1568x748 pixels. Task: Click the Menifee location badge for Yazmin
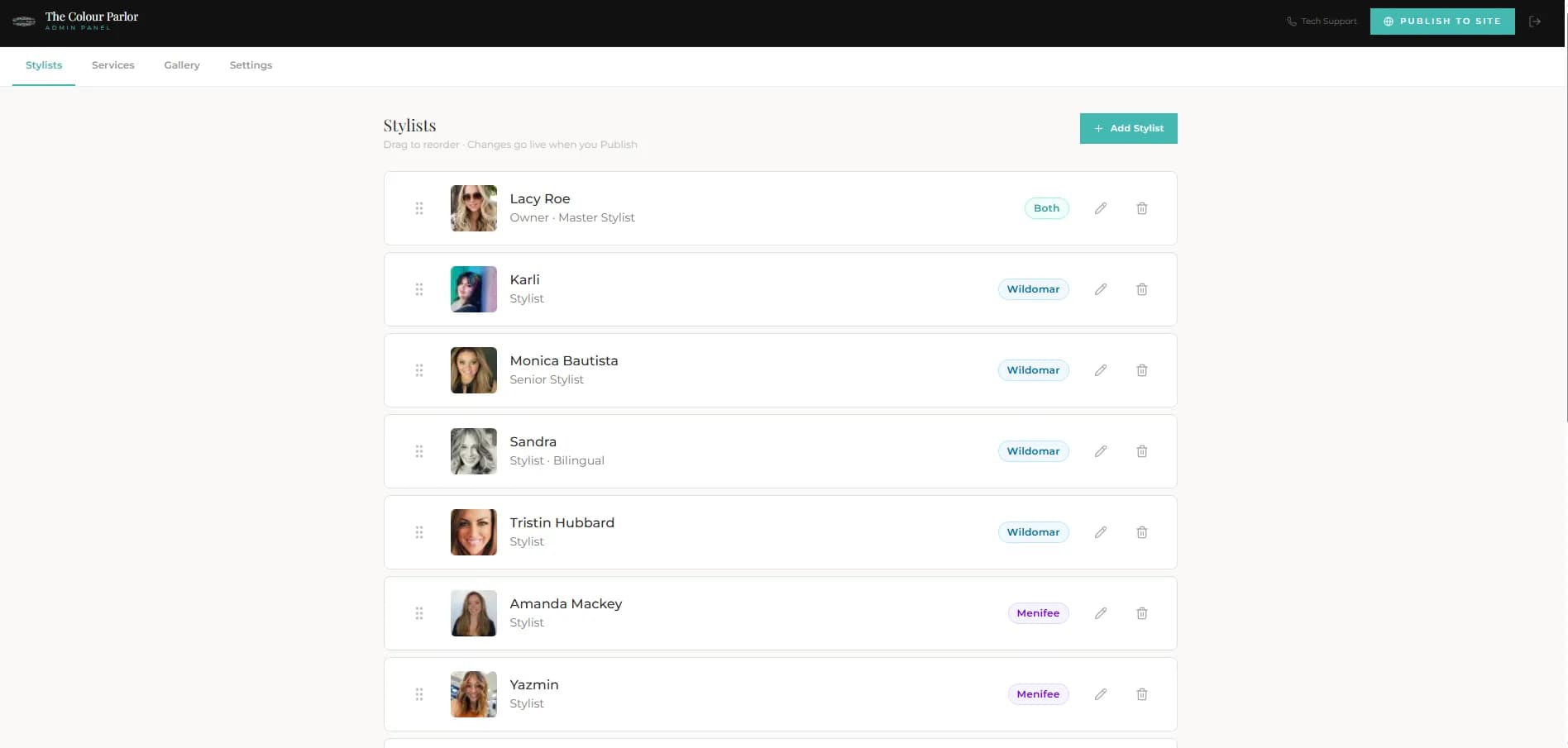1038,694
